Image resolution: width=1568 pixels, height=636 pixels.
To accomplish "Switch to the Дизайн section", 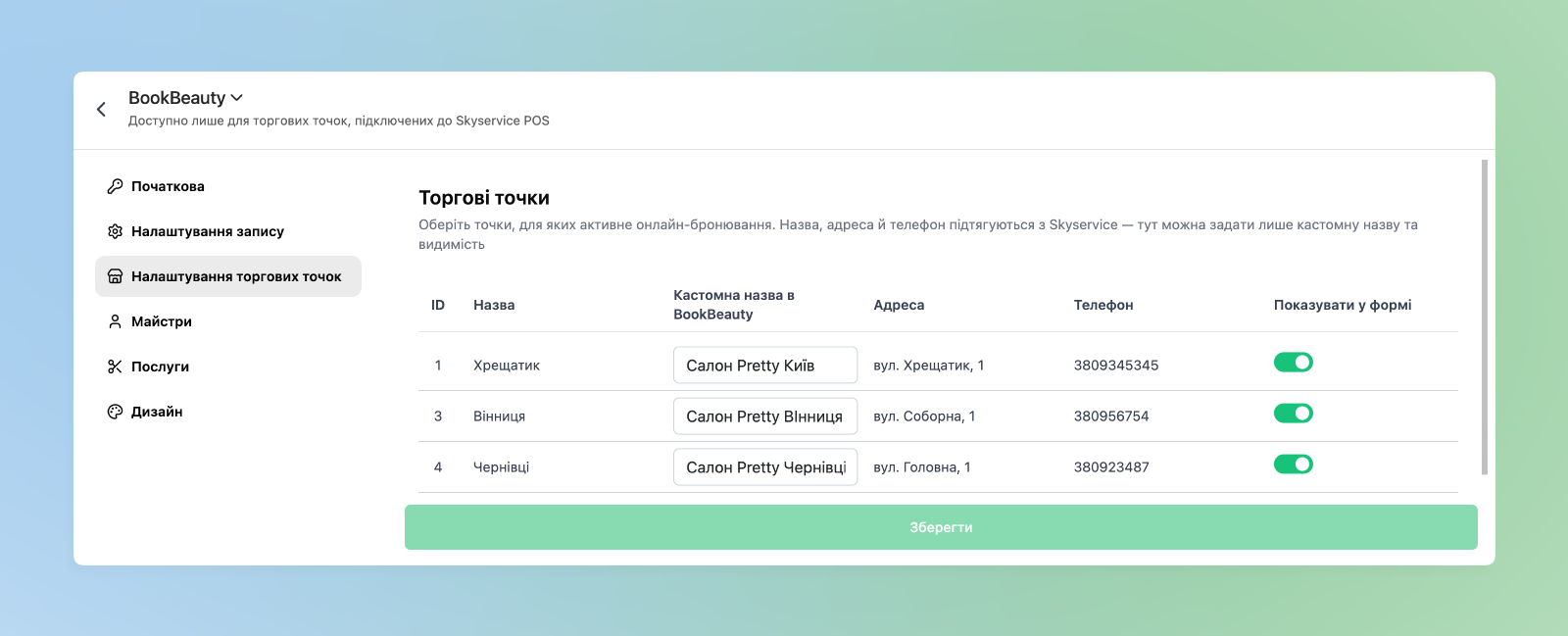I will (228, 412).
